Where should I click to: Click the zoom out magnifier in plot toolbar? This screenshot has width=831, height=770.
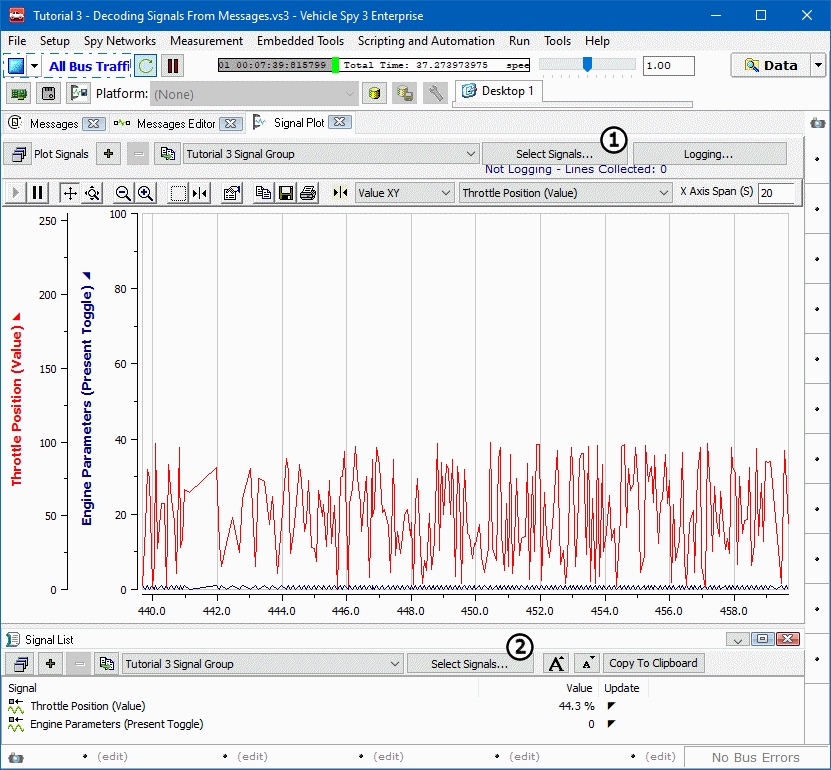click(123, 193)
